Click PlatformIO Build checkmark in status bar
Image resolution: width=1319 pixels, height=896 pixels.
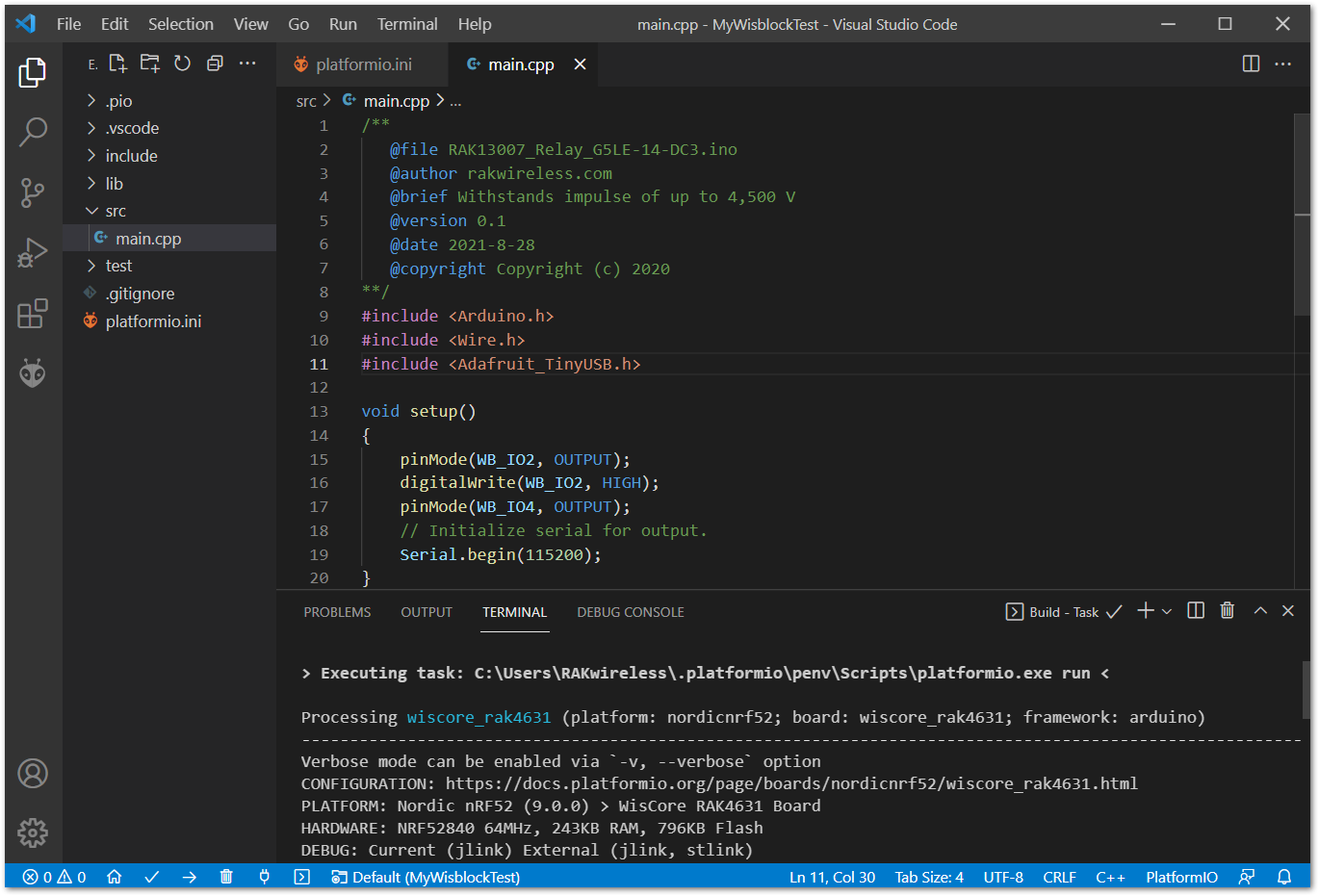point(151,877)
